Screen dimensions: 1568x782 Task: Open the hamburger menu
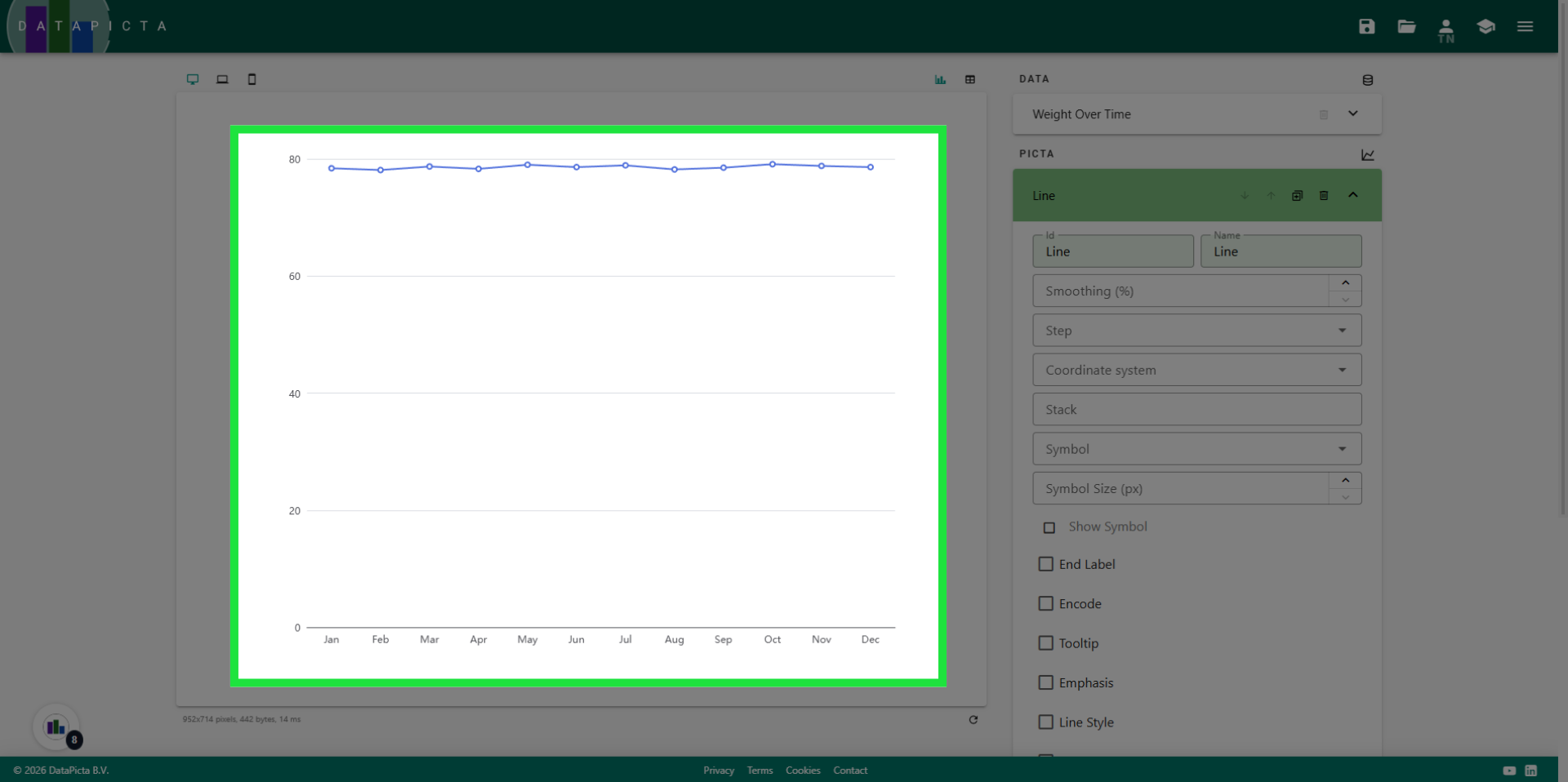pos(1525,26)
